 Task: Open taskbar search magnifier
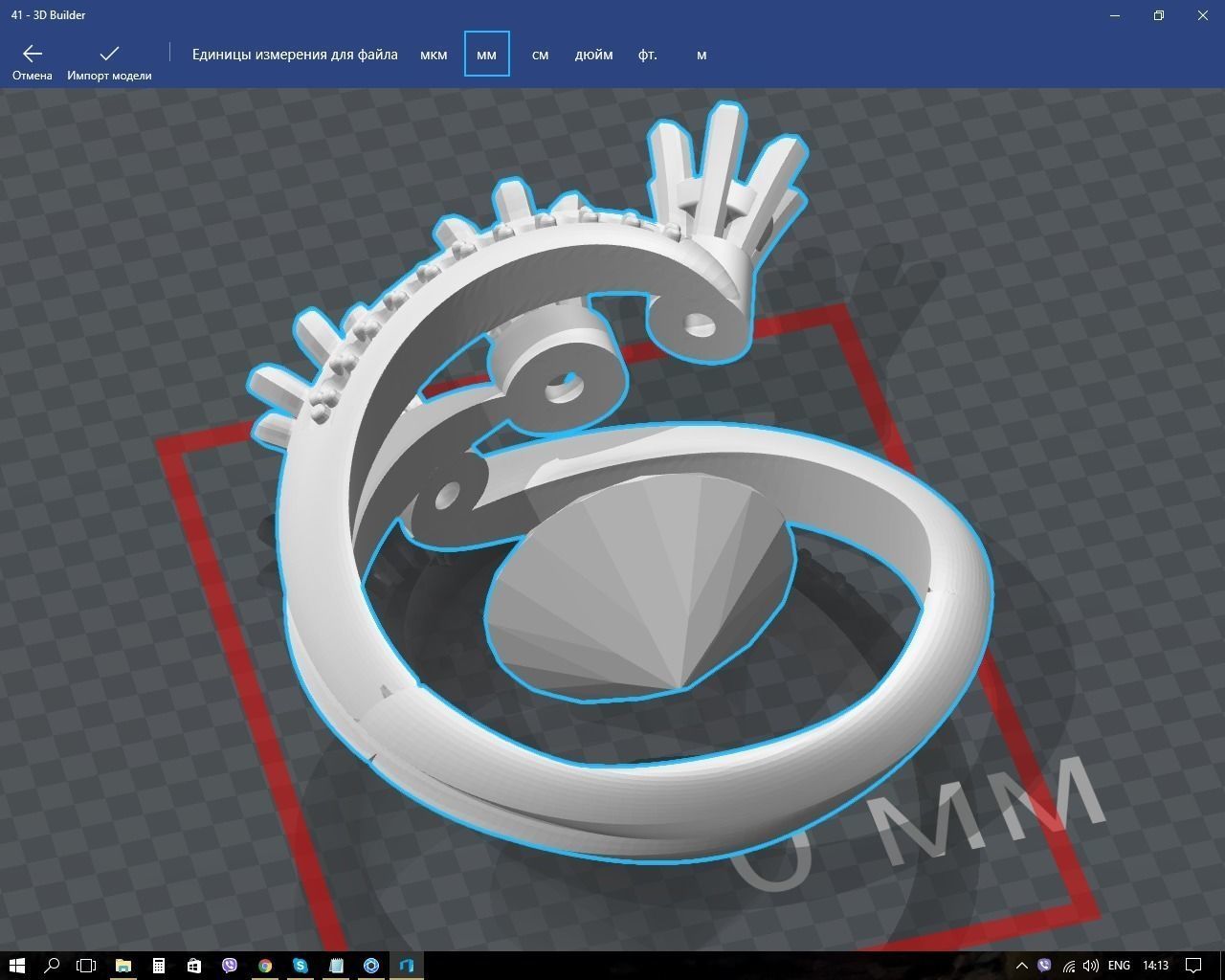[x=52, y=966]
